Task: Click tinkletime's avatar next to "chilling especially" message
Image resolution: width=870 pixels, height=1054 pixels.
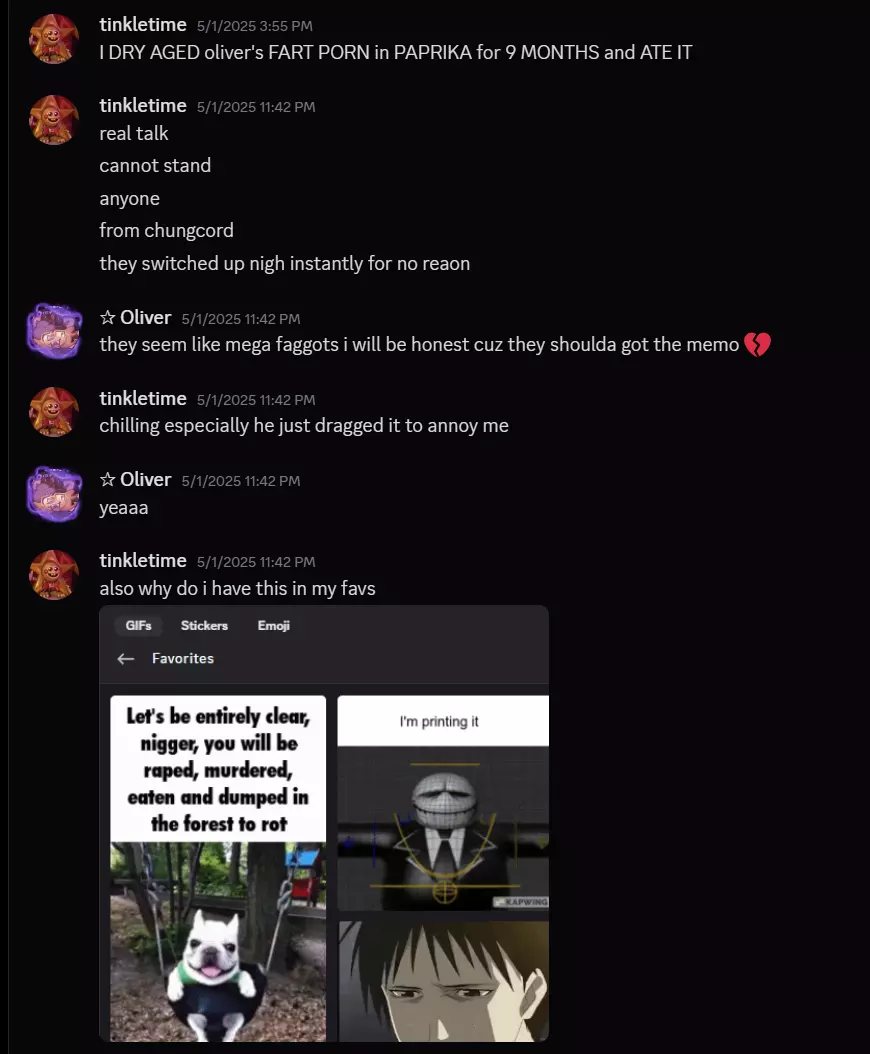Action: pos(54,413)
